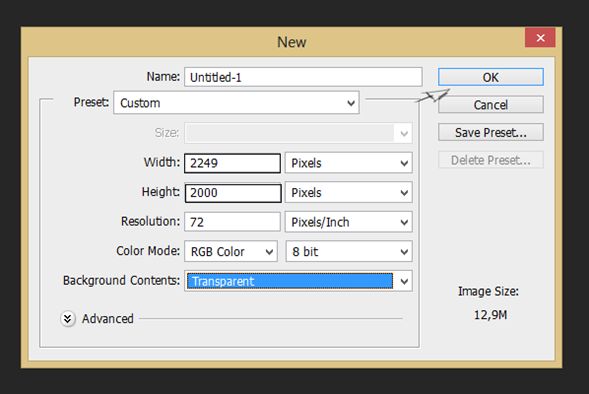This screenshot has height=394, width=589.
Task: Click the Color Mode label
Action: pos(148,251)
